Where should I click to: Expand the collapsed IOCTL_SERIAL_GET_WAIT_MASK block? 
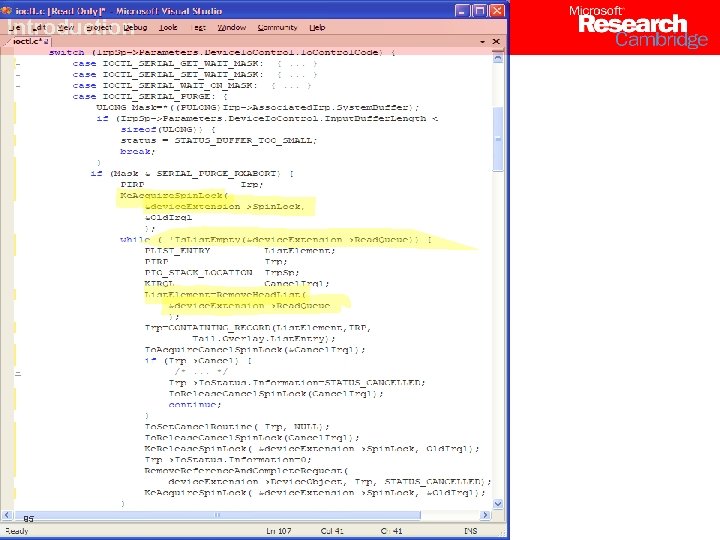[18, 64]
